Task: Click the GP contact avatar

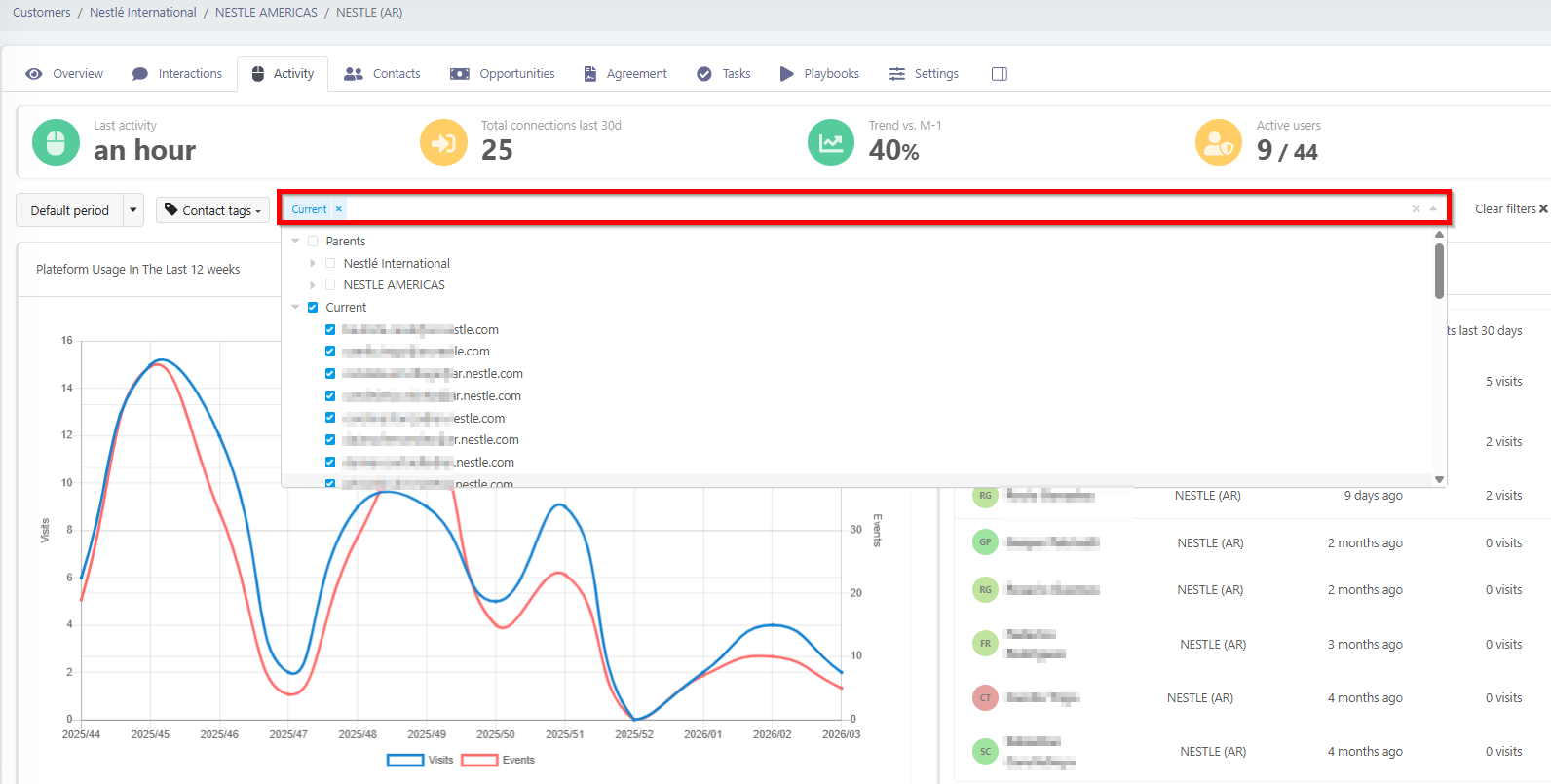Action: [x=985, y=542]
